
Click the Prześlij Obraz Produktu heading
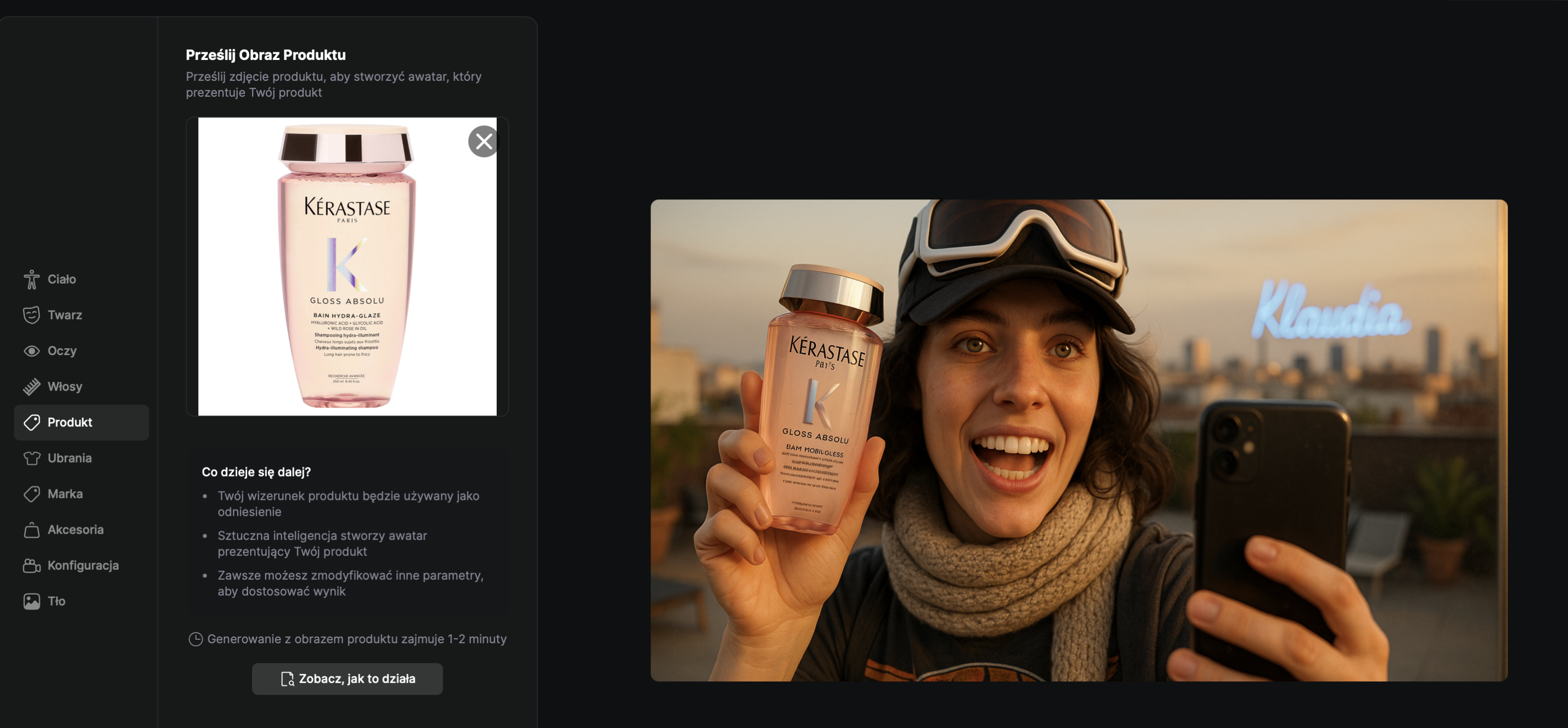[265, 55]
